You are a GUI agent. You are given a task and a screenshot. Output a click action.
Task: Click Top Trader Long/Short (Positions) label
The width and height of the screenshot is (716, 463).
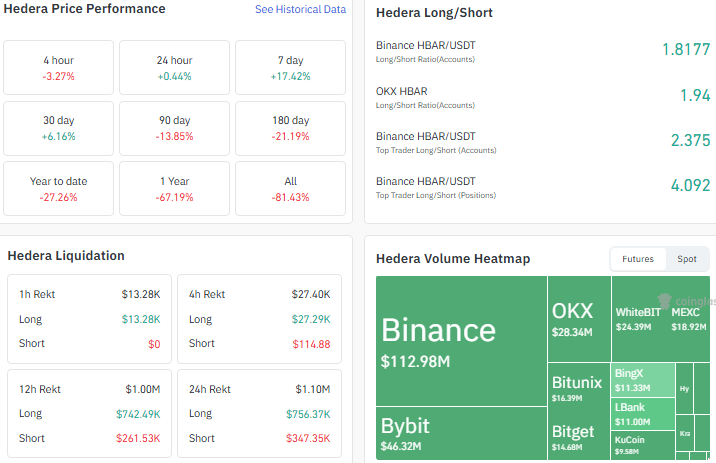[436, 195]
